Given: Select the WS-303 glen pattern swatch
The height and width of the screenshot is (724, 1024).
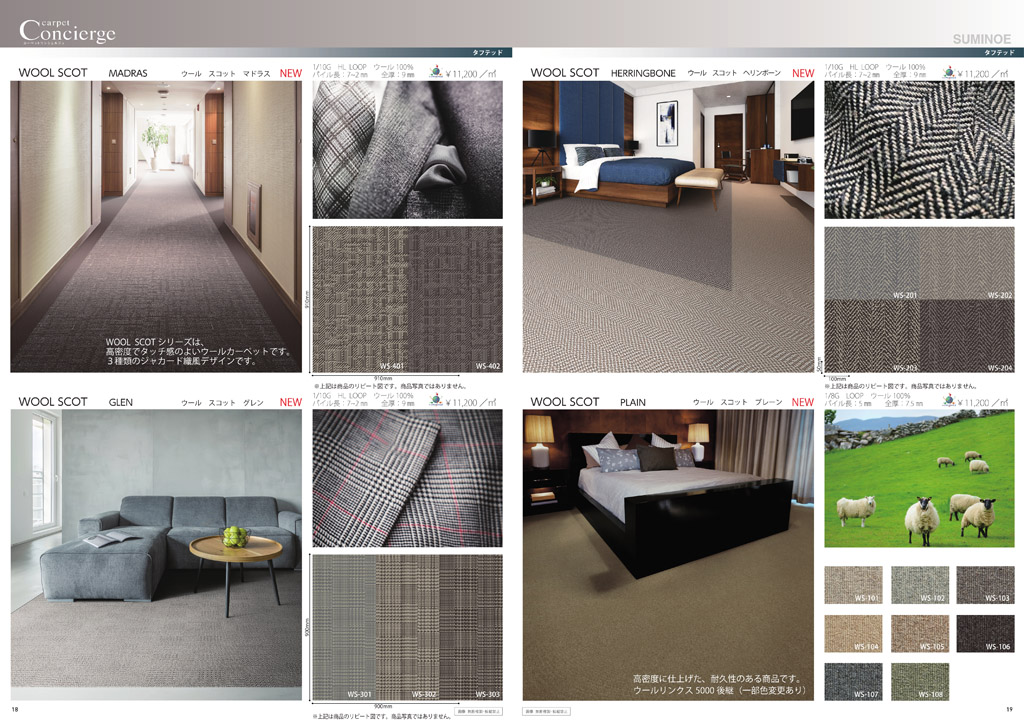Looking at the screenshot, I should pos(471,627).
